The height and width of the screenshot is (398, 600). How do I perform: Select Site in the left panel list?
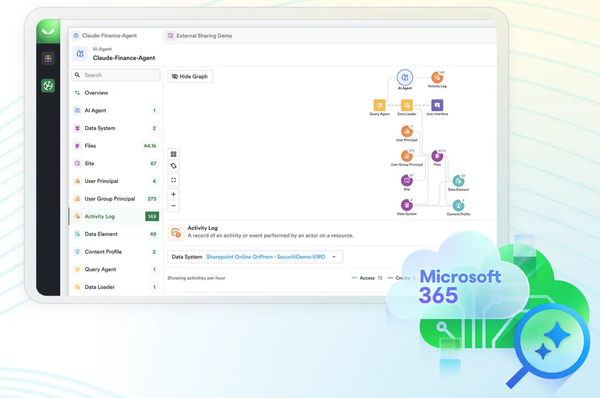tap(115, 163)
